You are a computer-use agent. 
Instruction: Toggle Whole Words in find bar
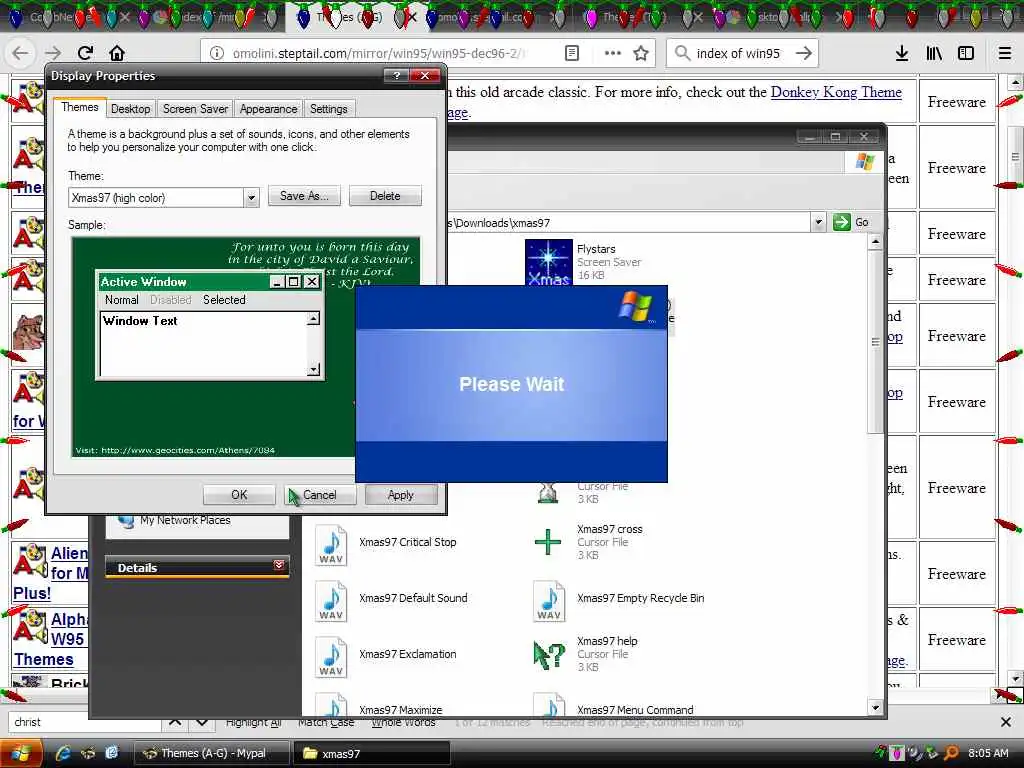pyautogui.click(x=403, y=722)
